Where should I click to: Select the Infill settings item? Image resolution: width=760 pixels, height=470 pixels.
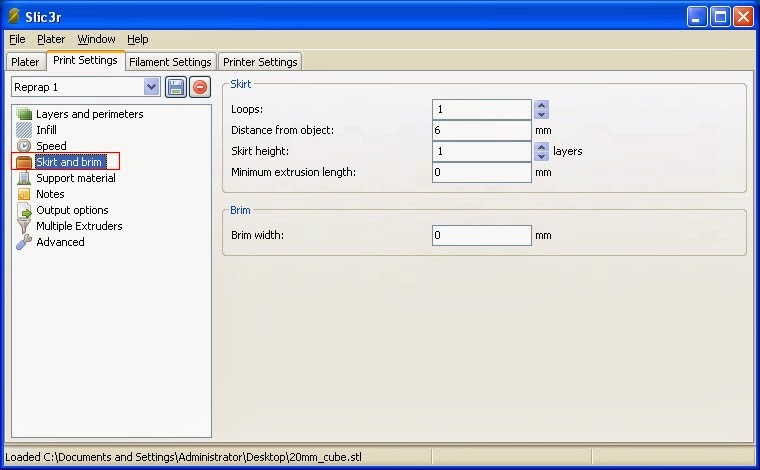[46, 130]
